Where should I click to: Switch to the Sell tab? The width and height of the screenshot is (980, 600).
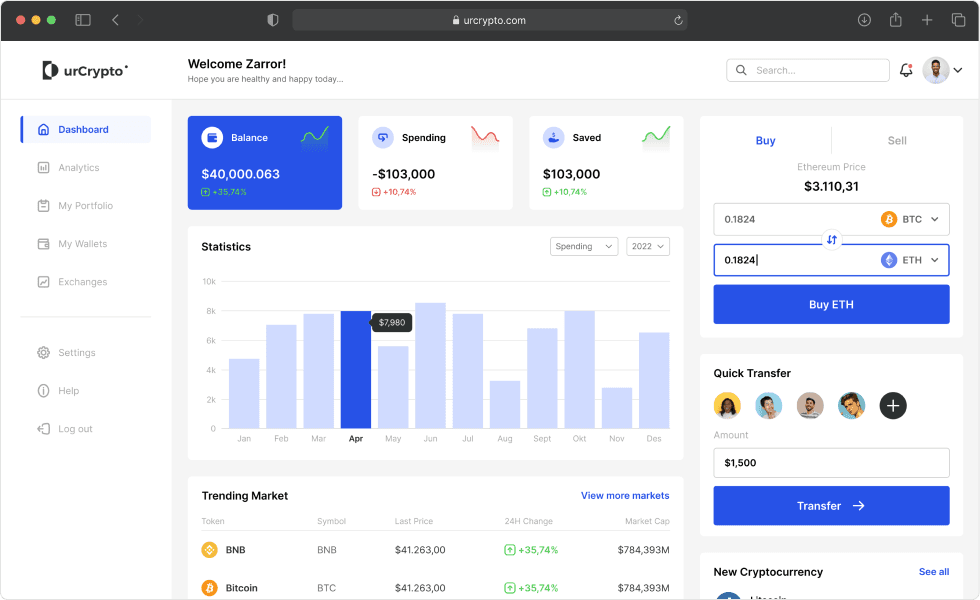[x=897, y=140]
